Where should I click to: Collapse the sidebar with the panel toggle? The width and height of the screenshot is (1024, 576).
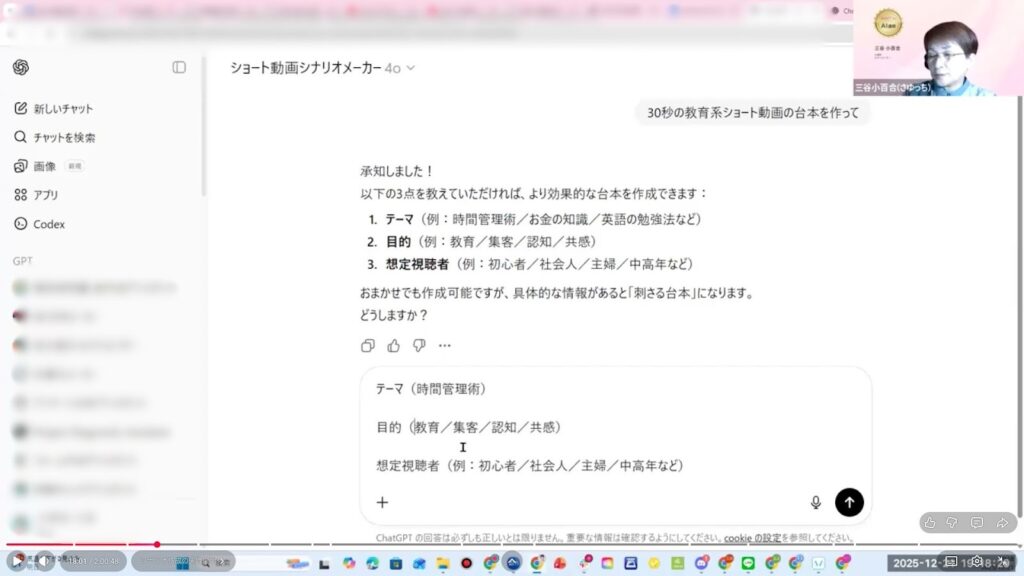click(179, 67)
